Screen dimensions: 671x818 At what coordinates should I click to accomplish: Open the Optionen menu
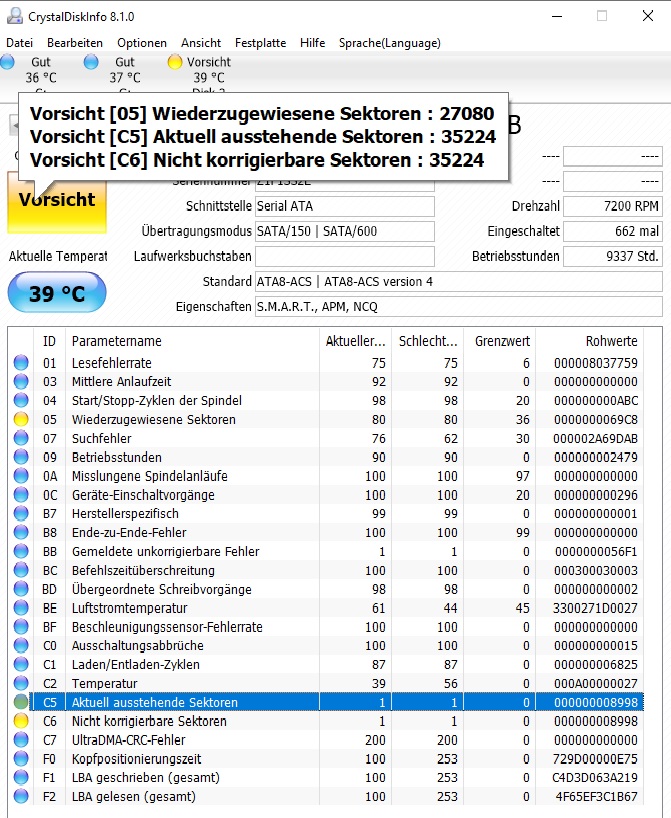[142, 43]
